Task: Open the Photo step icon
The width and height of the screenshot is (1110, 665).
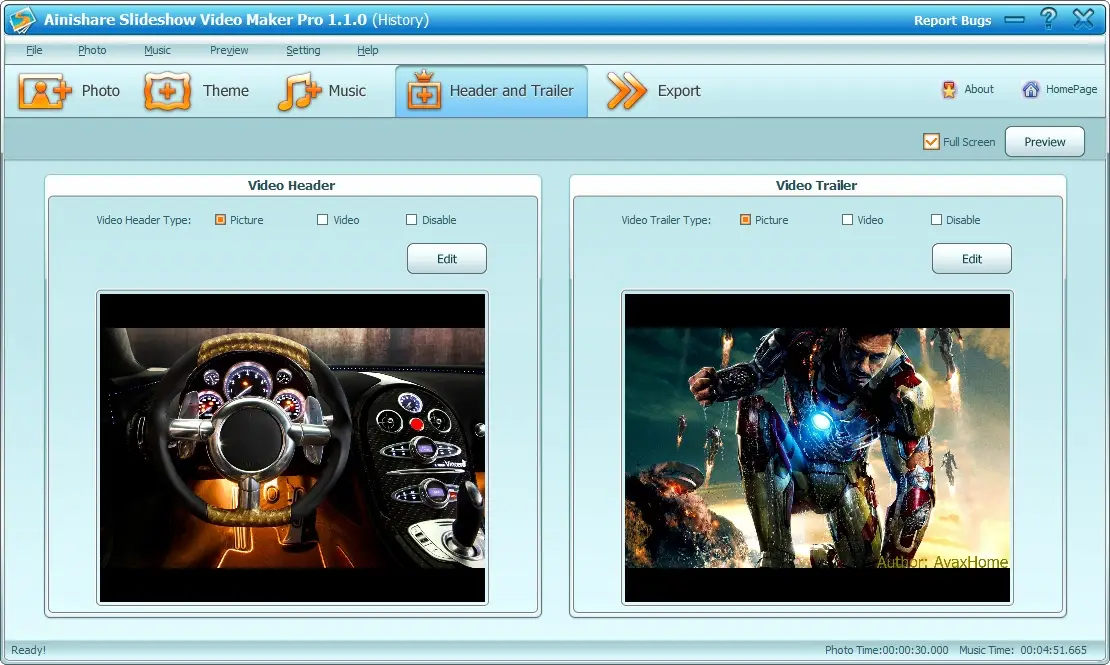Action: [45, 91]
